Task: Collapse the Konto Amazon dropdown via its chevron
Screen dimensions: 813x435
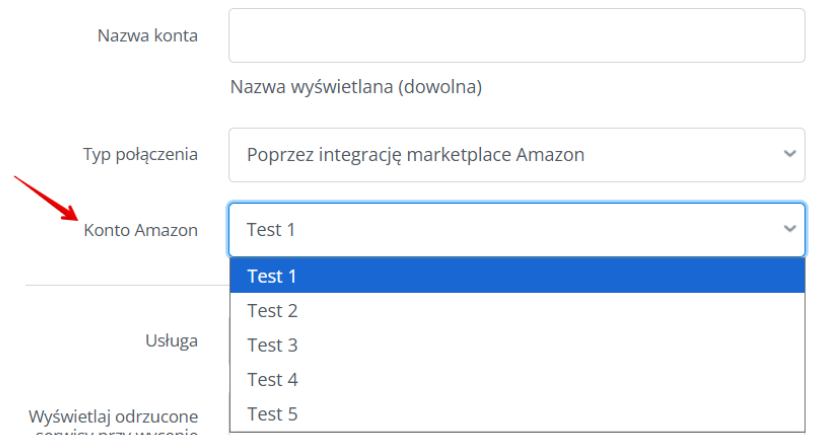Action: pyautogui.click(x=789, y=230)
